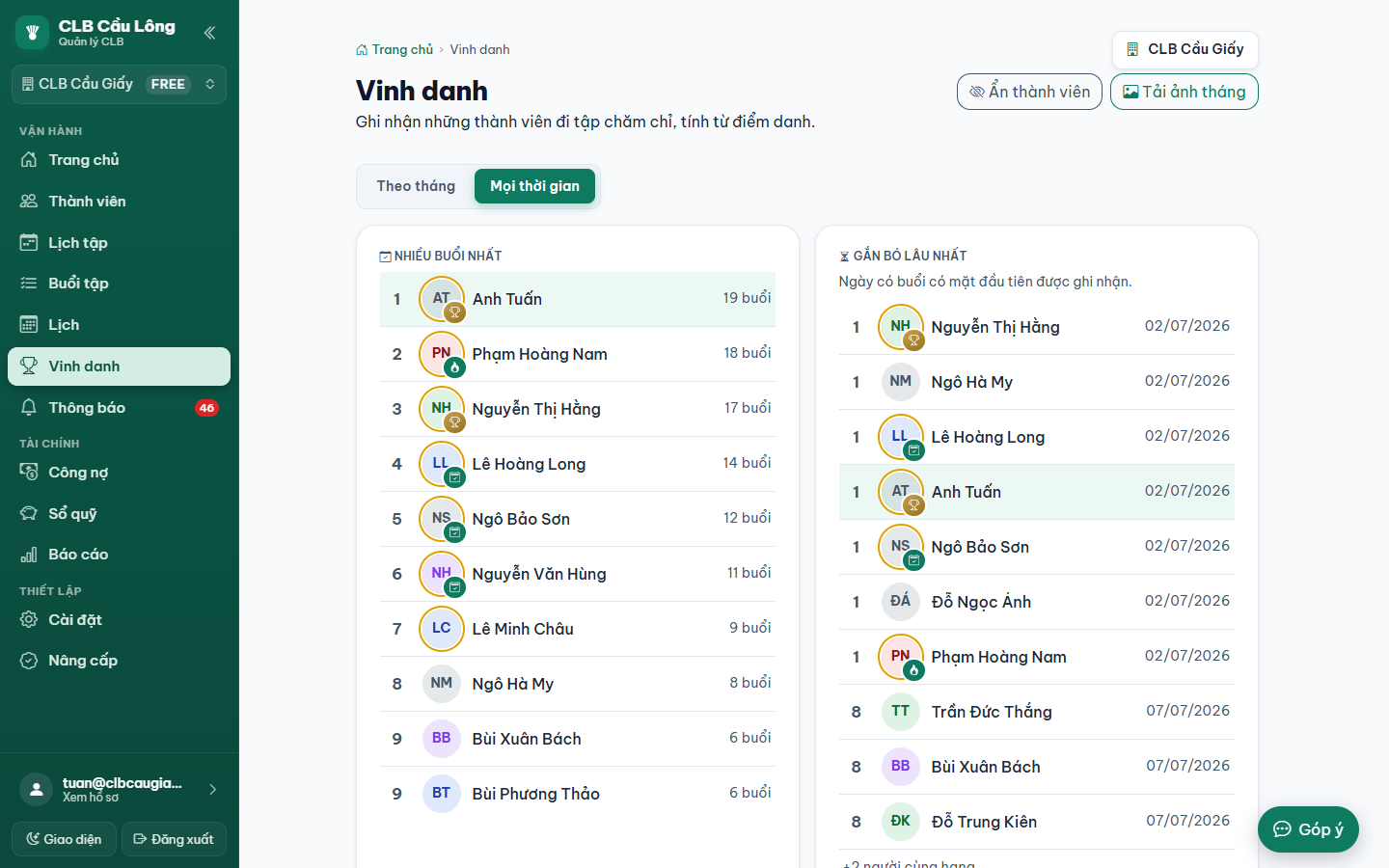The image size is (1389, 868).
Task: Click the Đăng xuất logout button
Action: (174, 839)
